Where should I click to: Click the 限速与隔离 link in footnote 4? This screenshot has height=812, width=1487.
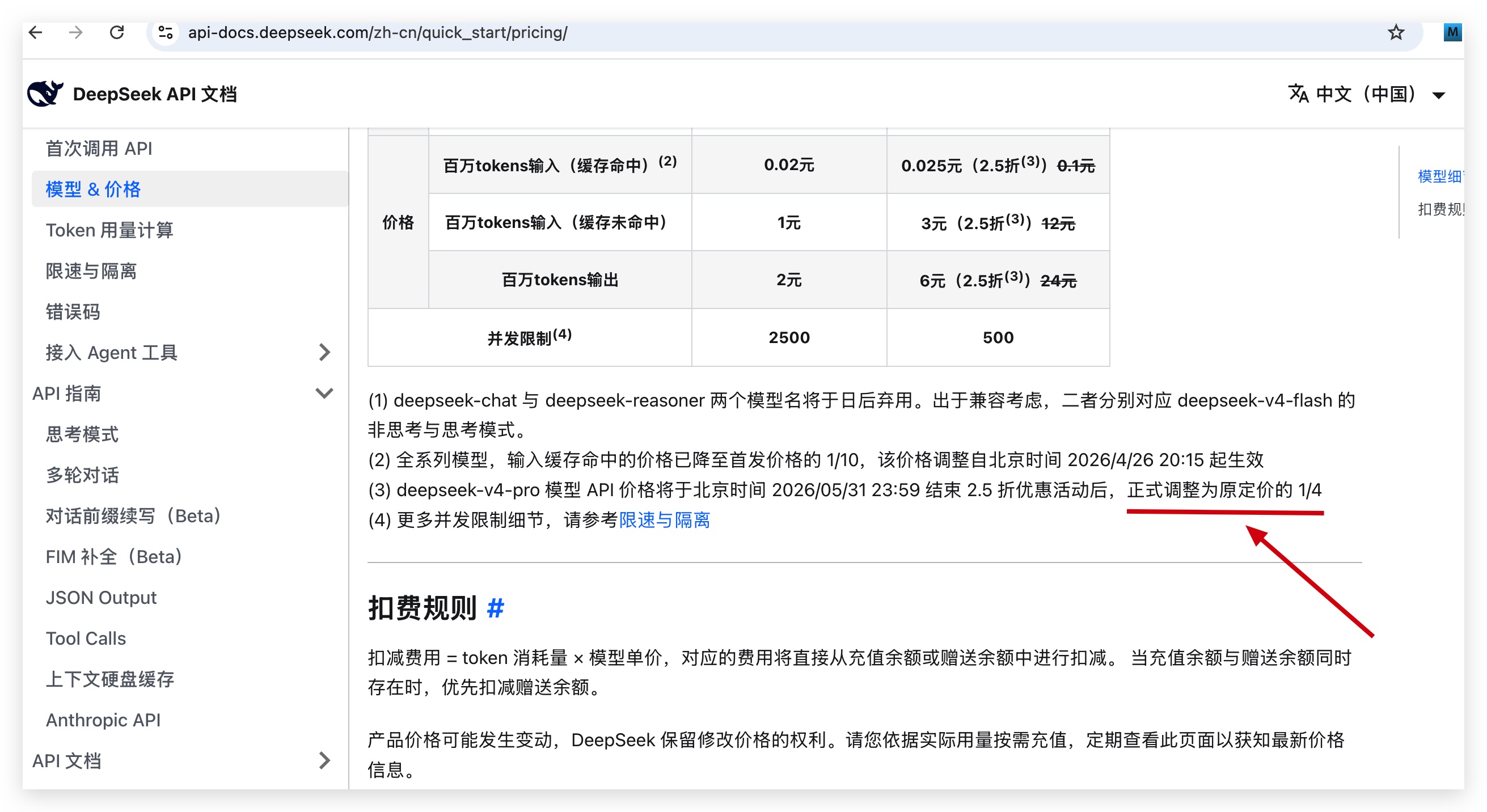[665, 519]
